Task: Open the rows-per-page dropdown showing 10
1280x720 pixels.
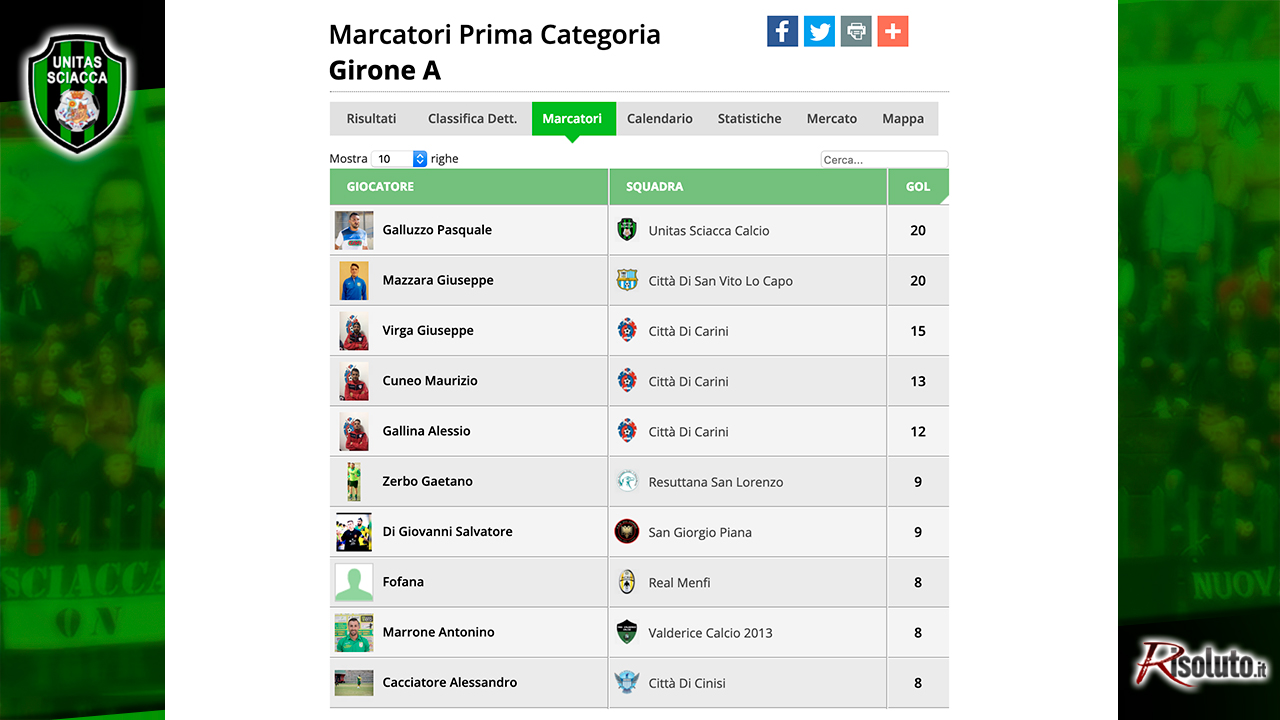Action: [399, 159]
